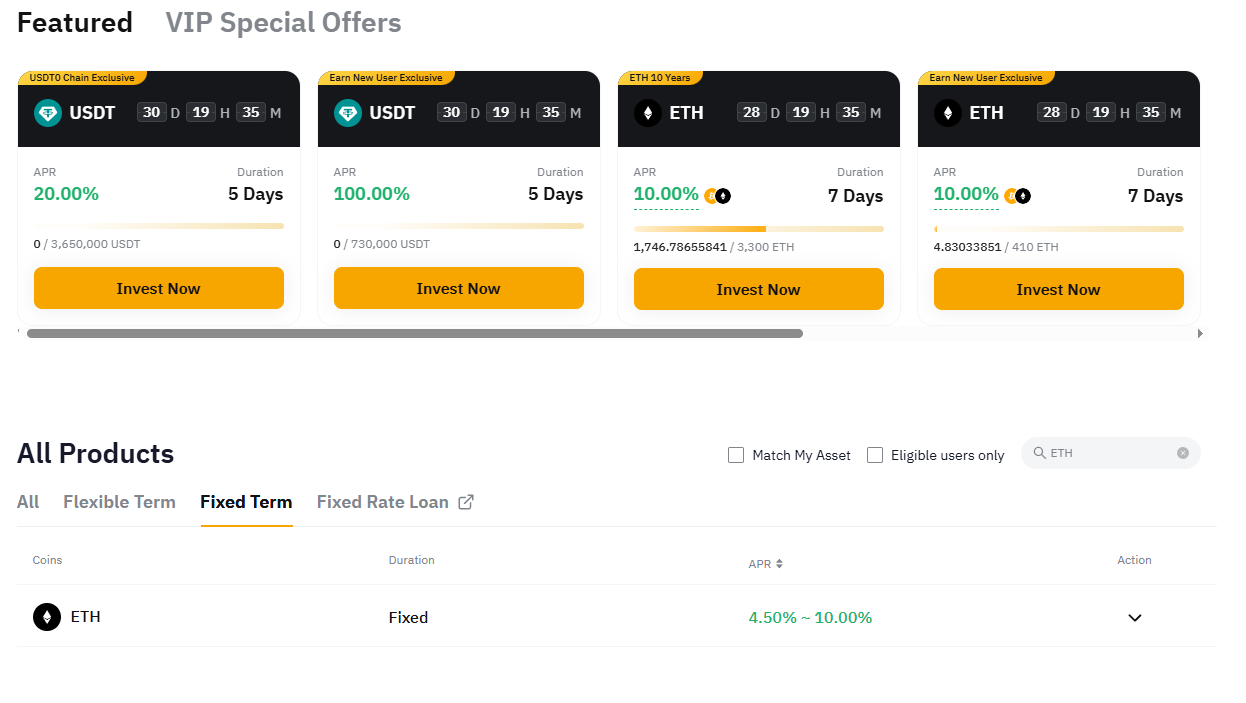
Task: Click the right arrow of the horizontal scrollbar
Action: point(1200,333)
